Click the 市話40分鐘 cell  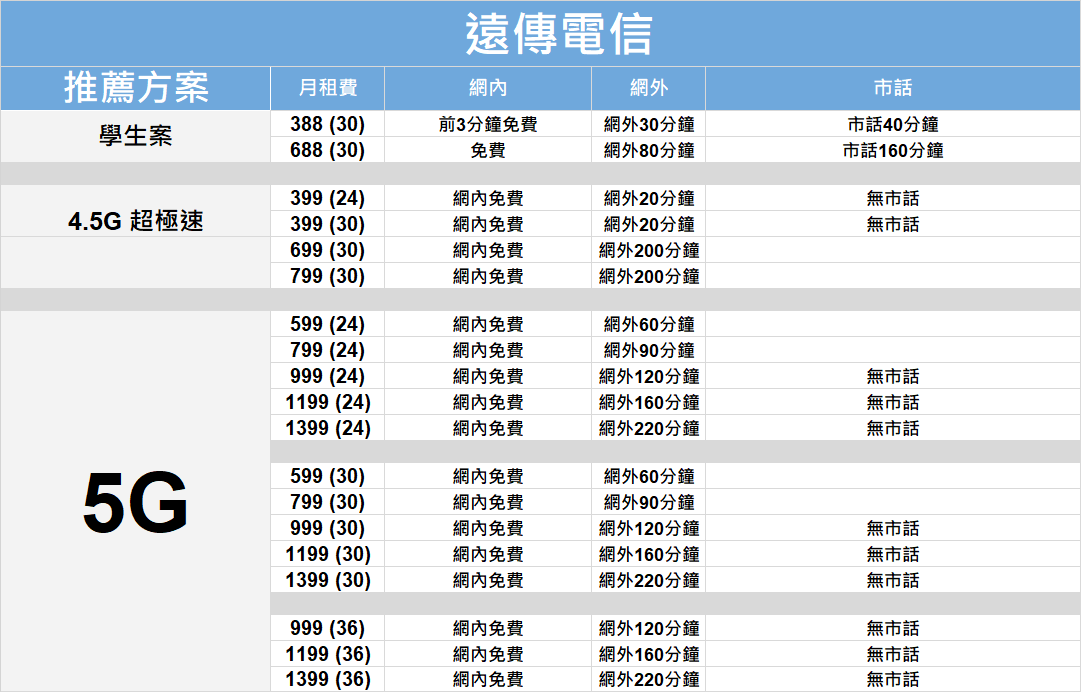click(893, 124)
